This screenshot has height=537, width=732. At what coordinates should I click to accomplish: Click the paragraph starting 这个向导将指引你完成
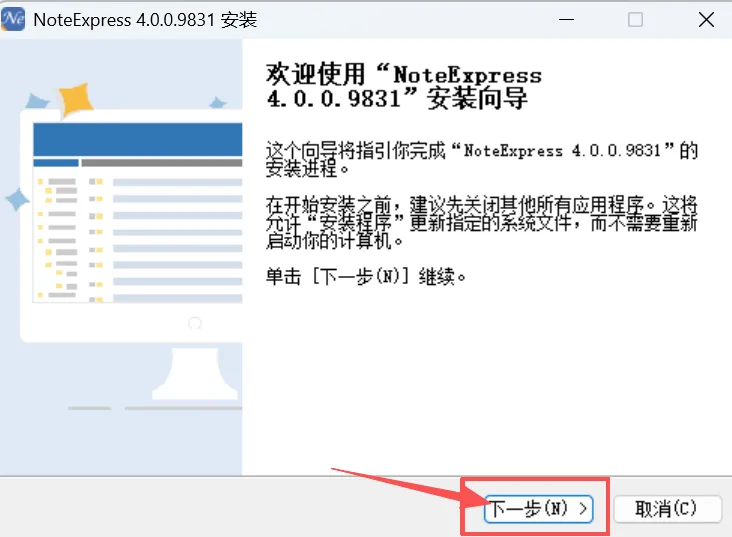click(x=481, y=160)
